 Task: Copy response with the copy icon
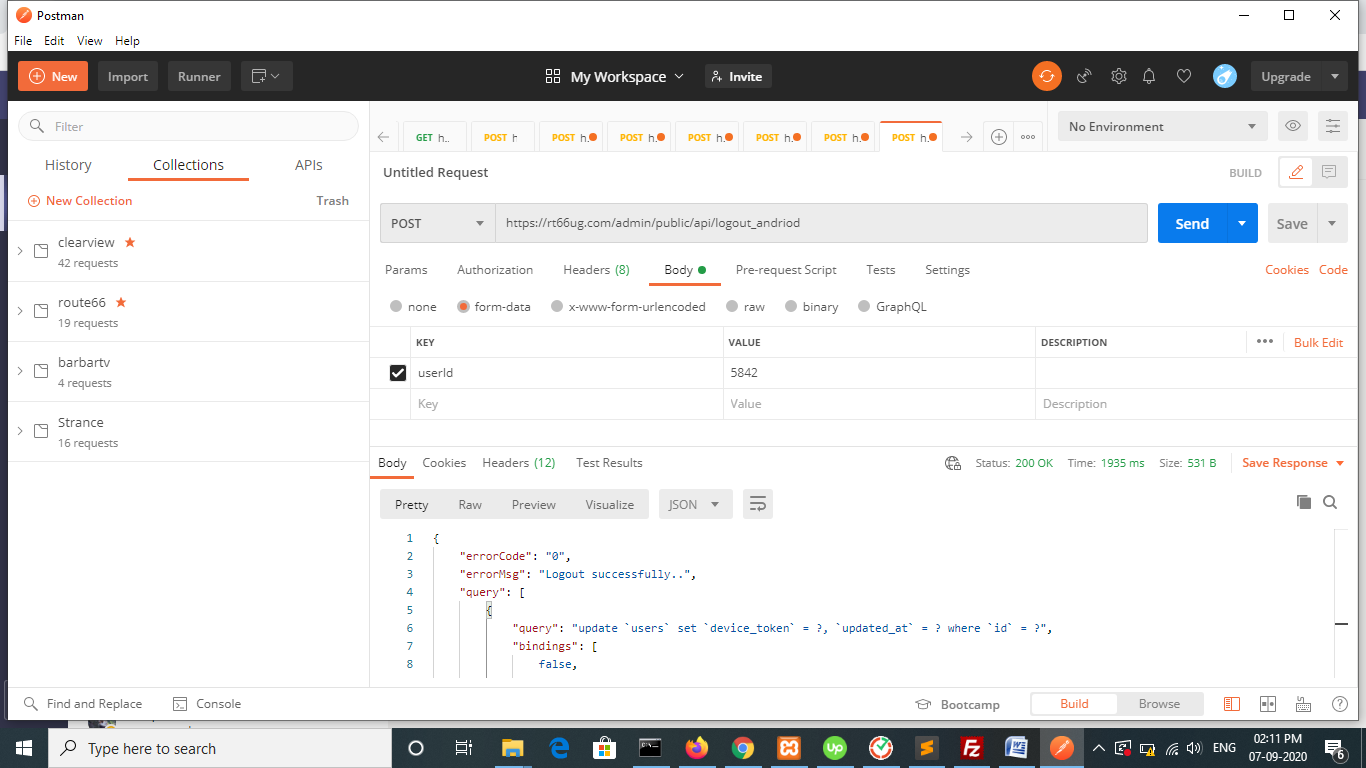[1303, 502]
